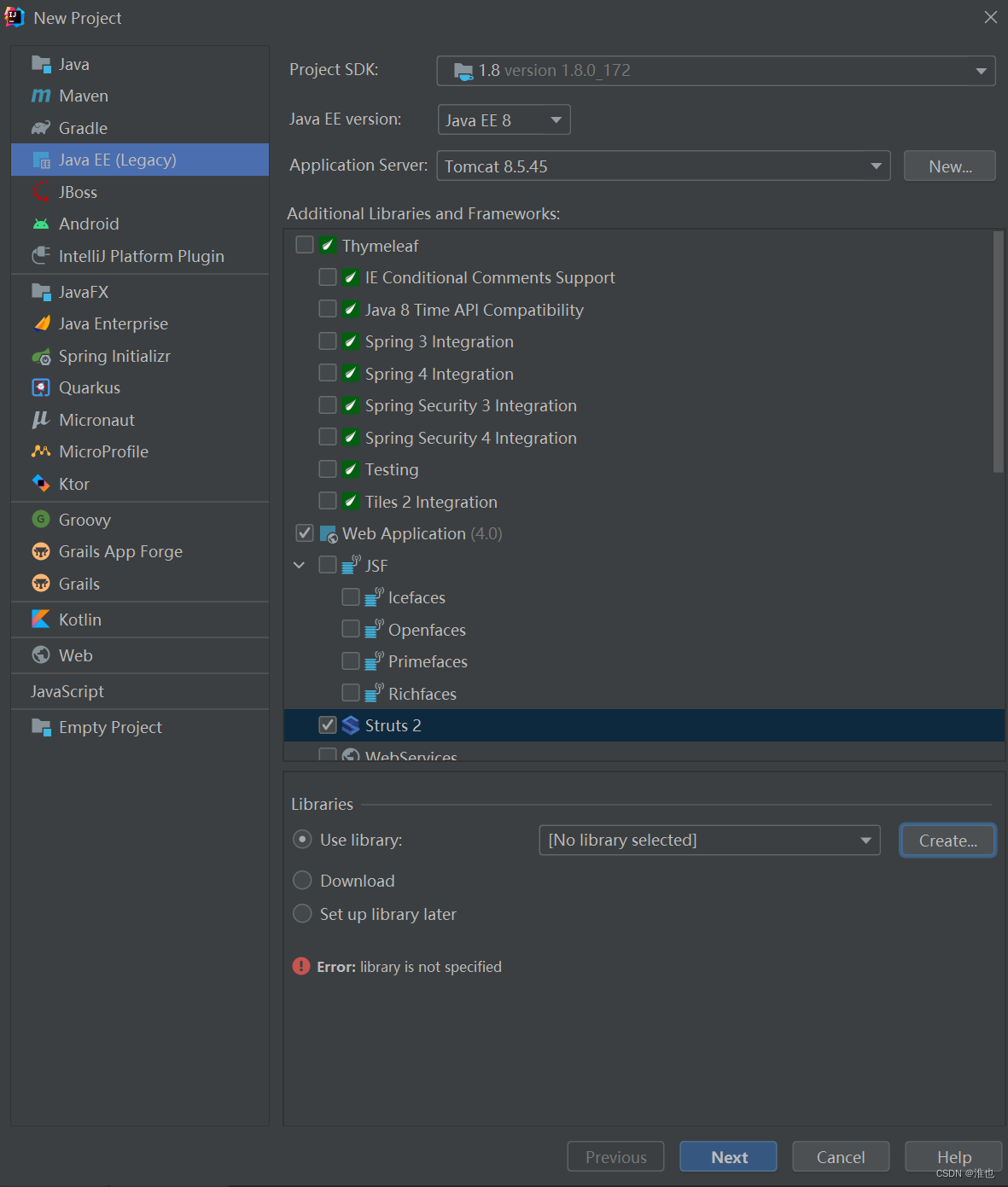Check IE Conditional Comments Support
The image size is (1008, 1187).
tap(328, 277)
